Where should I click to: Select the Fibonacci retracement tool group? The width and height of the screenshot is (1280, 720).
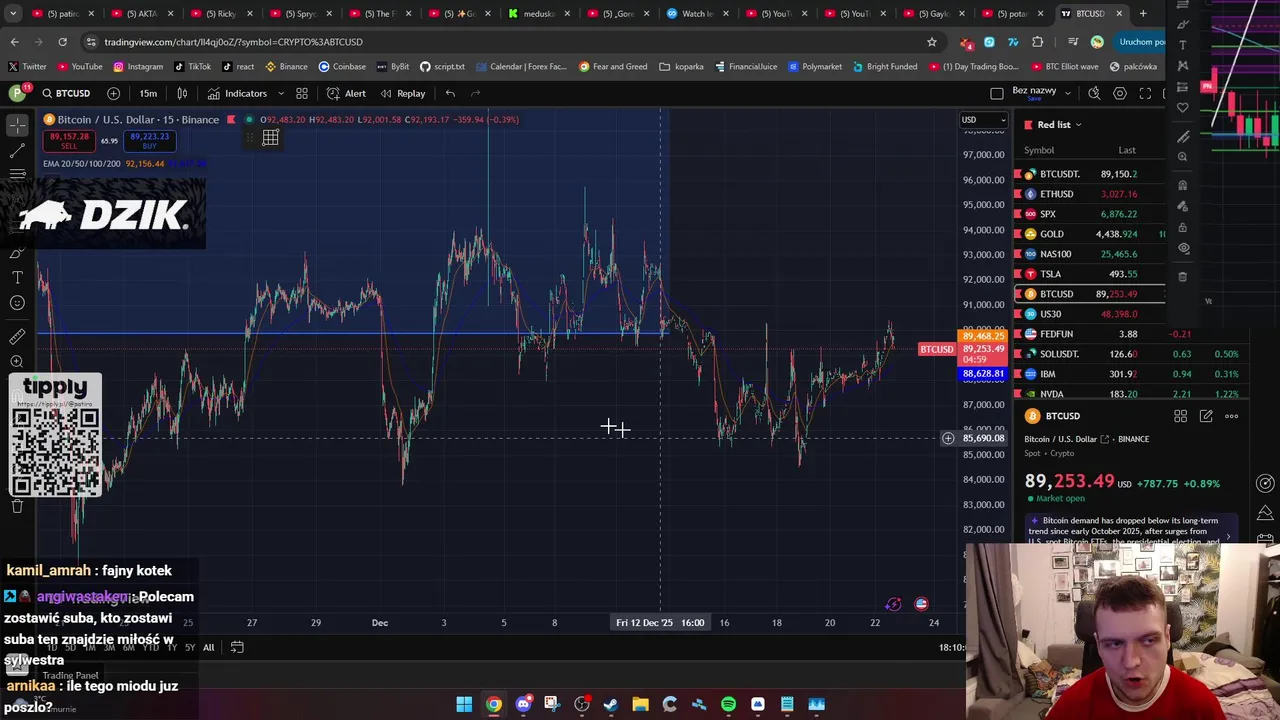click(17, 174)
